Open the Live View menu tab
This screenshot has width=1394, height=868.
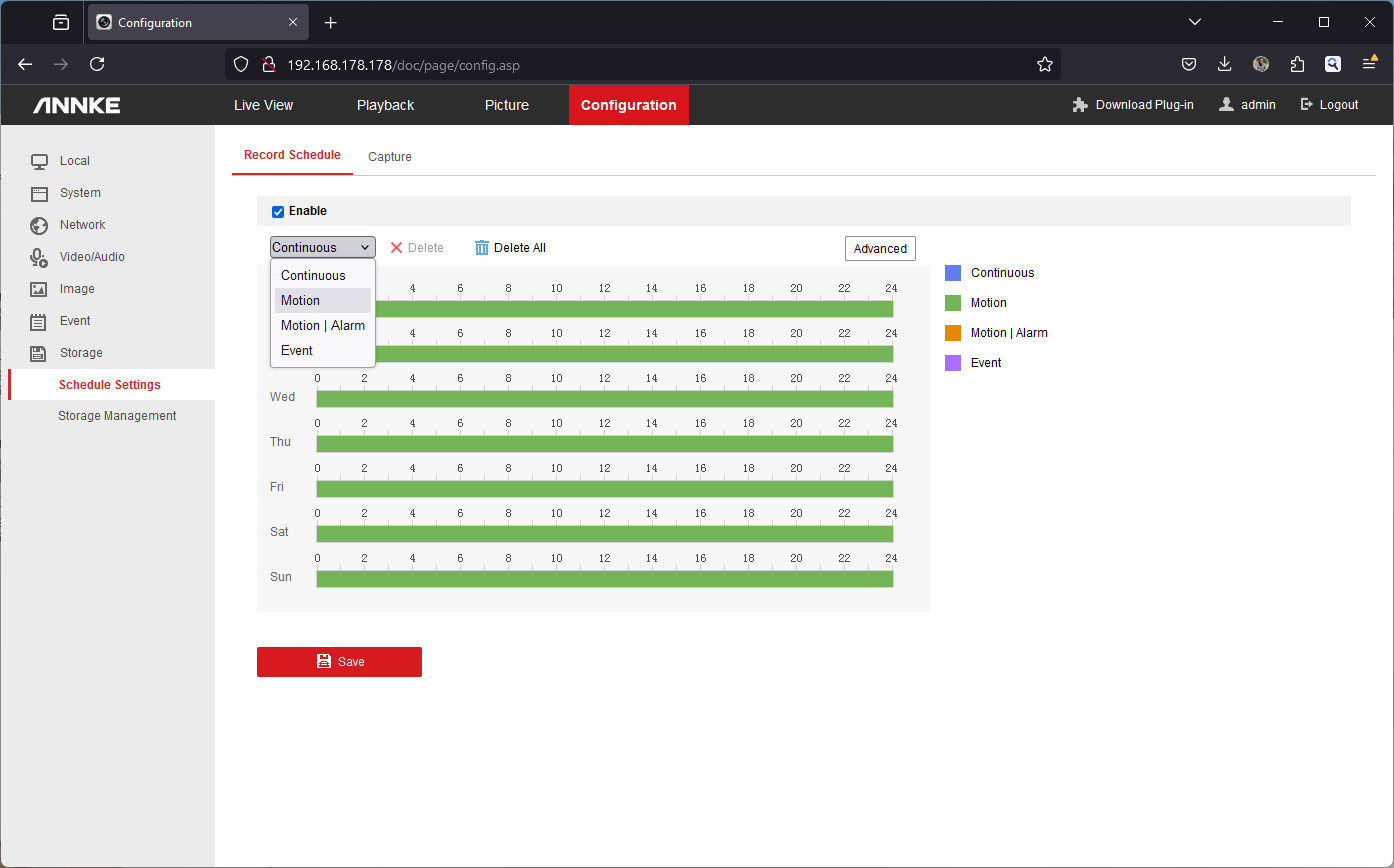click(x=263, y=105)
